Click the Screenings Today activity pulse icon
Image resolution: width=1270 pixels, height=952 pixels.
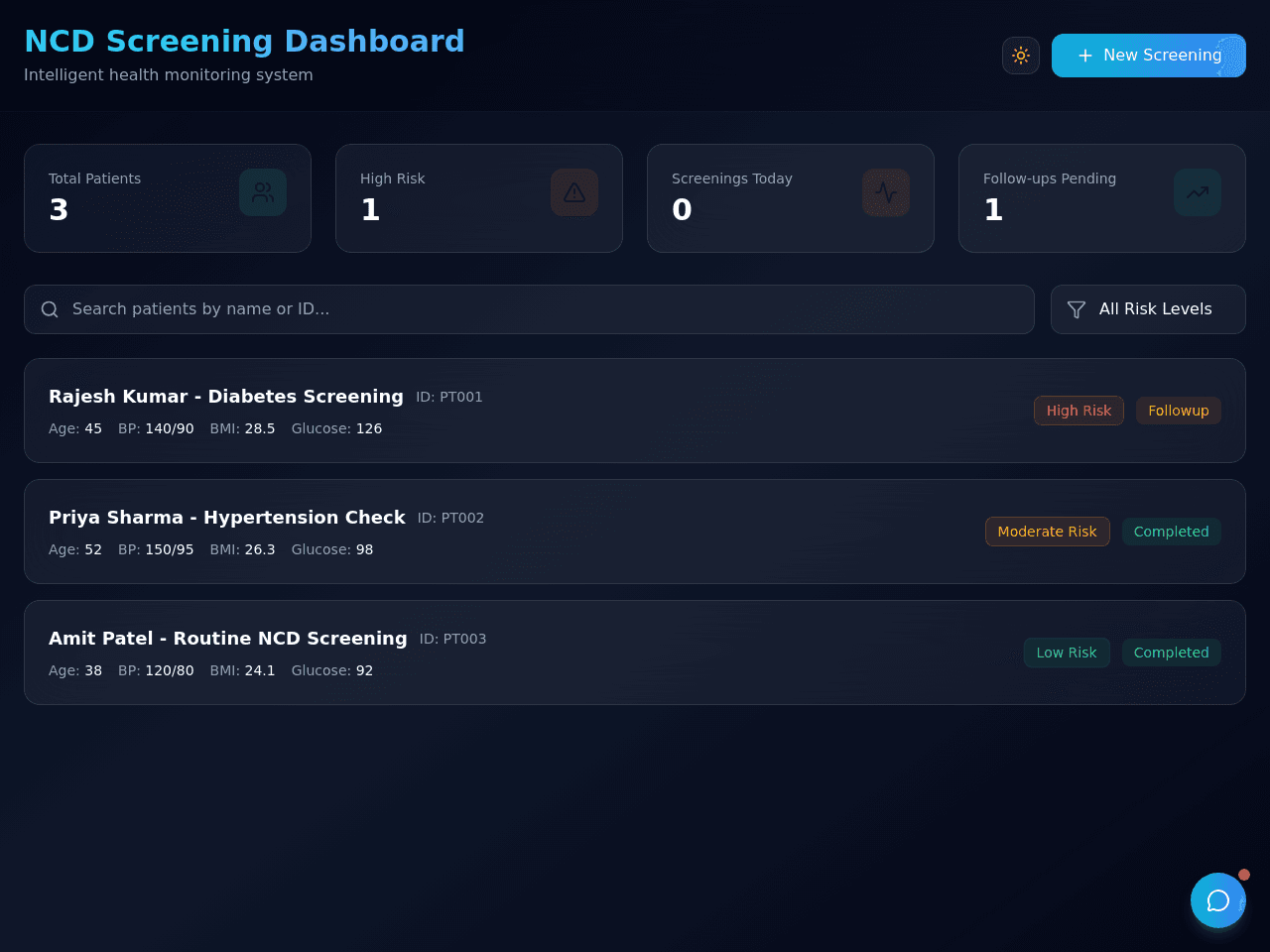click(886, 192)
